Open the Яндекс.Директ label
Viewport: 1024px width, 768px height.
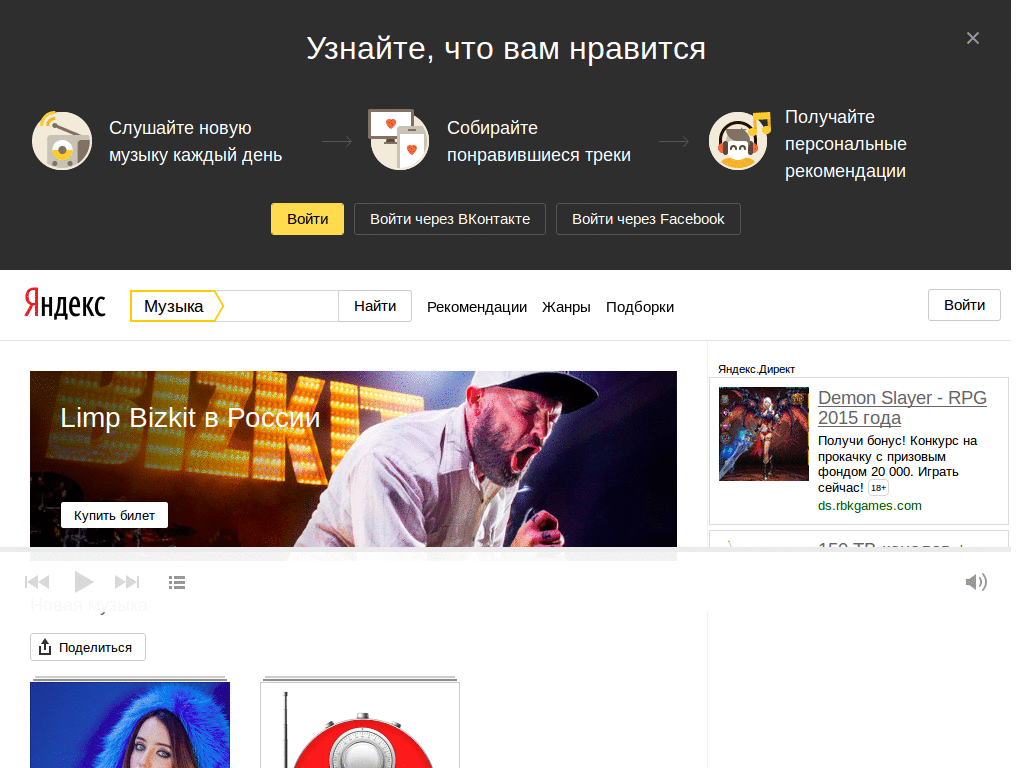click(x=756, y=369)
